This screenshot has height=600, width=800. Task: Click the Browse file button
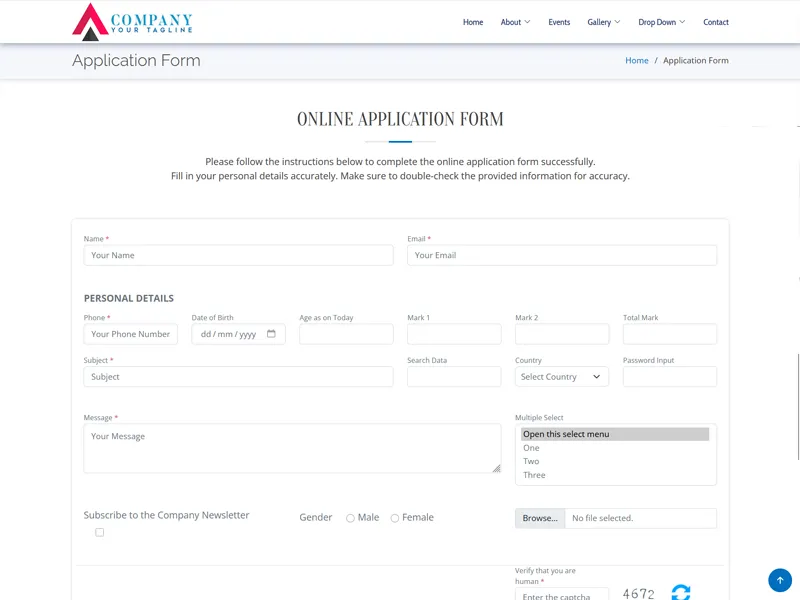pyautogui.click(x=540, y=518)
